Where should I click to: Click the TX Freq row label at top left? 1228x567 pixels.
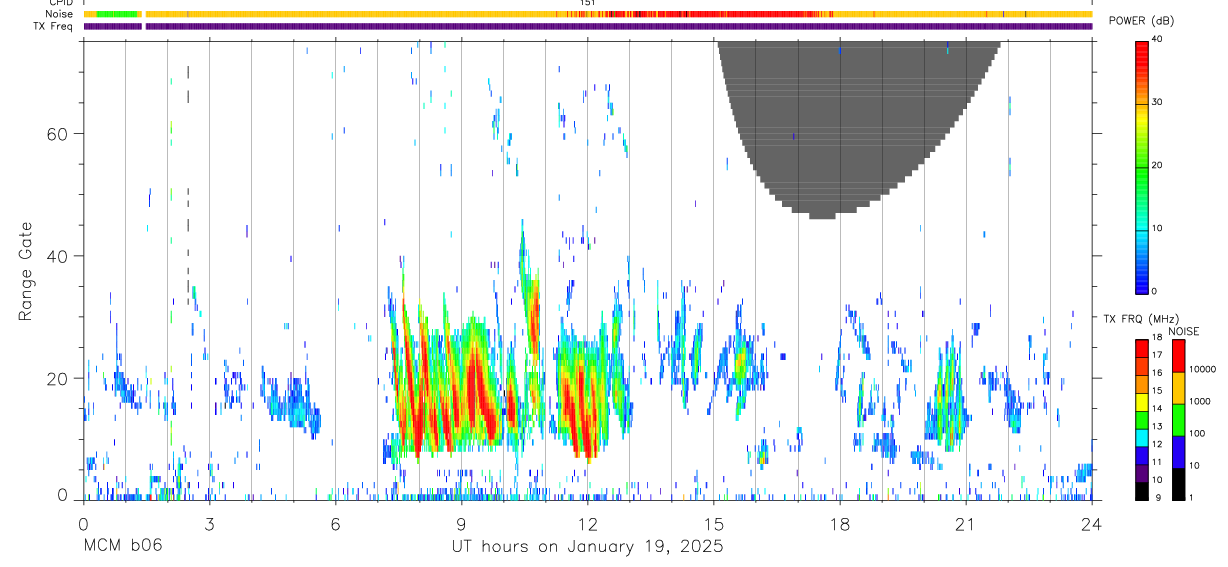[54, 26]
